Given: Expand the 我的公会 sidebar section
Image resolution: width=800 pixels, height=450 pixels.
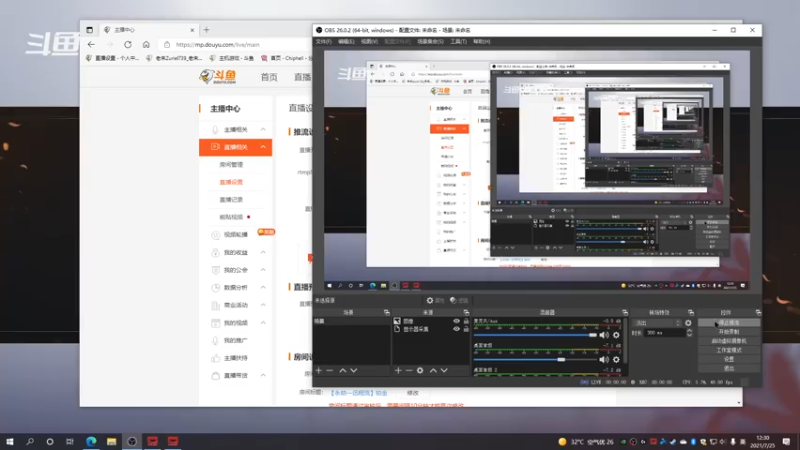Looking at the screenshot, I should coord(263,270).
